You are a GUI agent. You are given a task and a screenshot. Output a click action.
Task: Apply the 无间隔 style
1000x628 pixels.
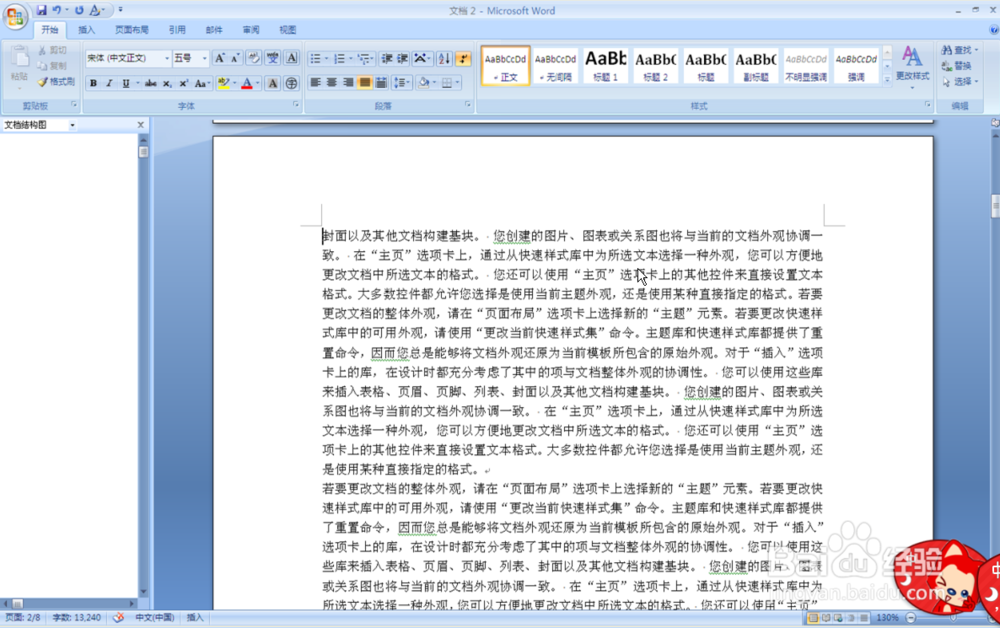coord(555,66)
